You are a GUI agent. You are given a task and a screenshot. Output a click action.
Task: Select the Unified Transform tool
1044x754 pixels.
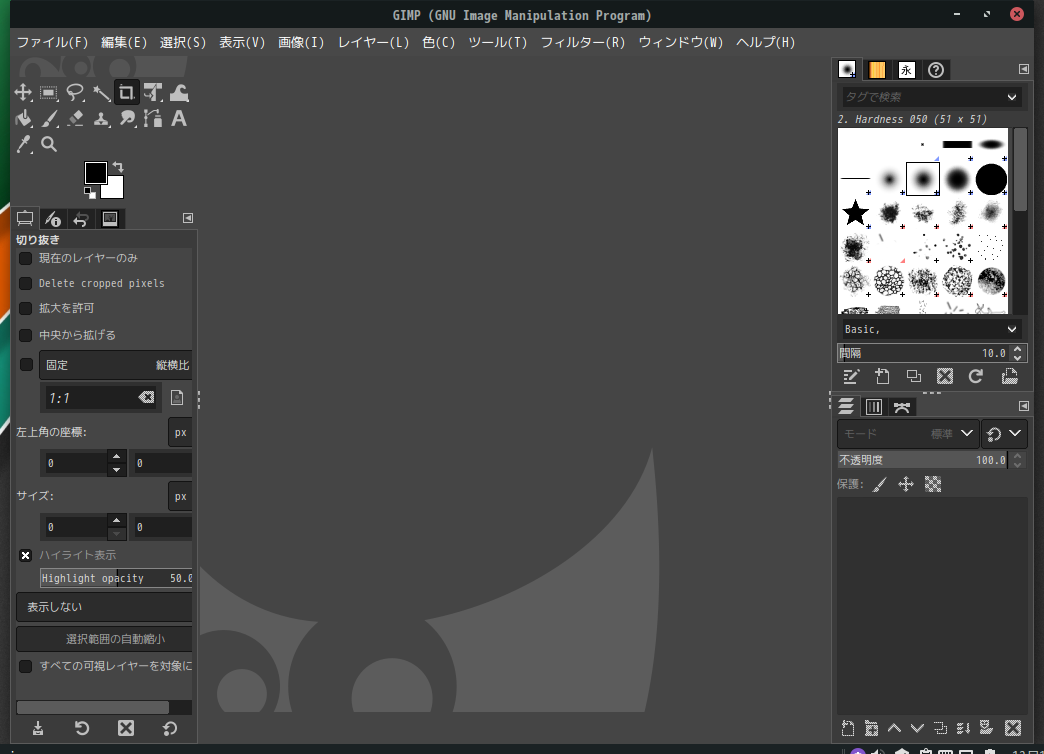click(153, 93)
